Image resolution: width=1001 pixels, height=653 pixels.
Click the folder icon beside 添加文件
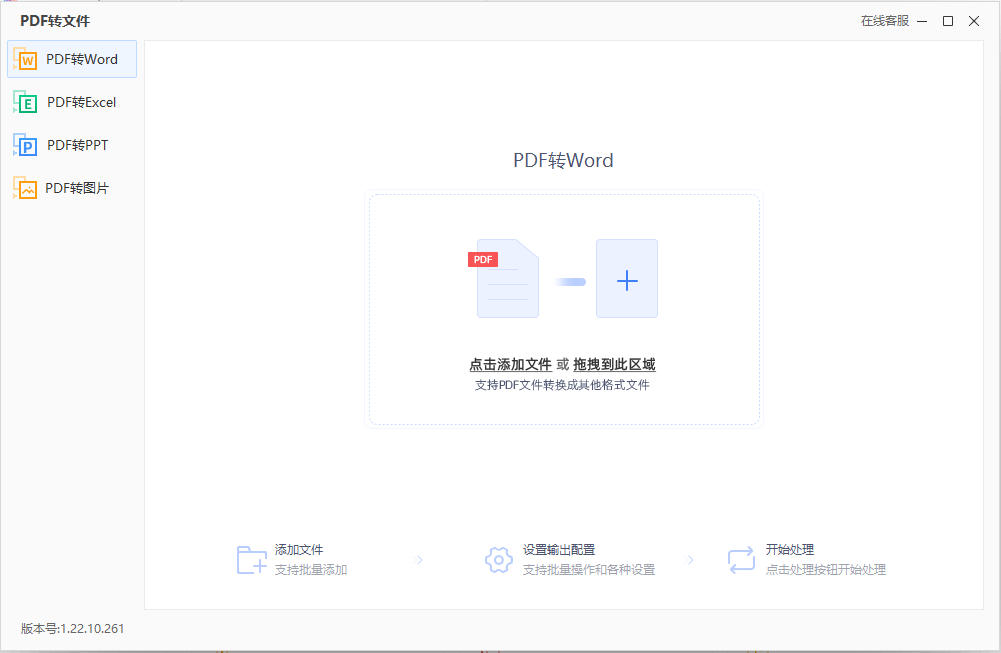[x=252, y=560]
